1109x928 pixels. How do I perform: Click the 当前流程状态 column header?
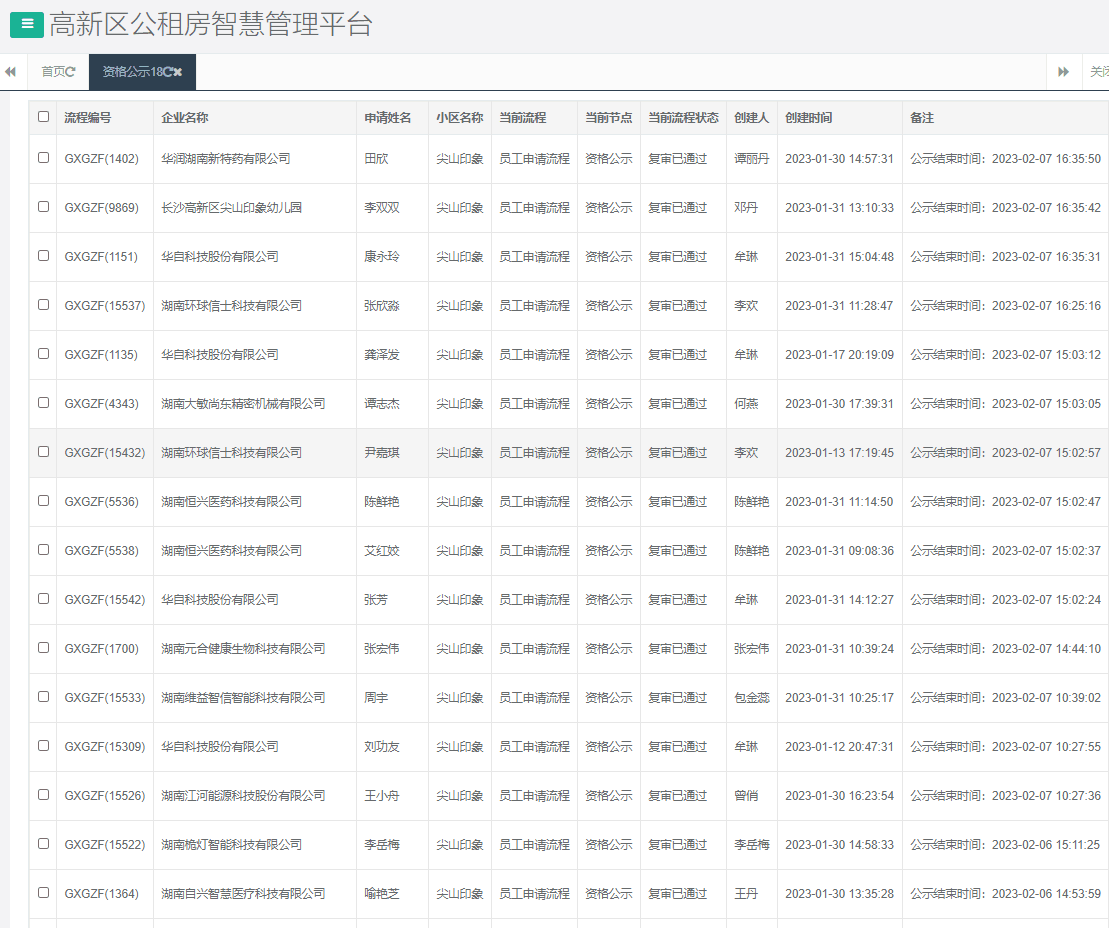tap(683, 118)
